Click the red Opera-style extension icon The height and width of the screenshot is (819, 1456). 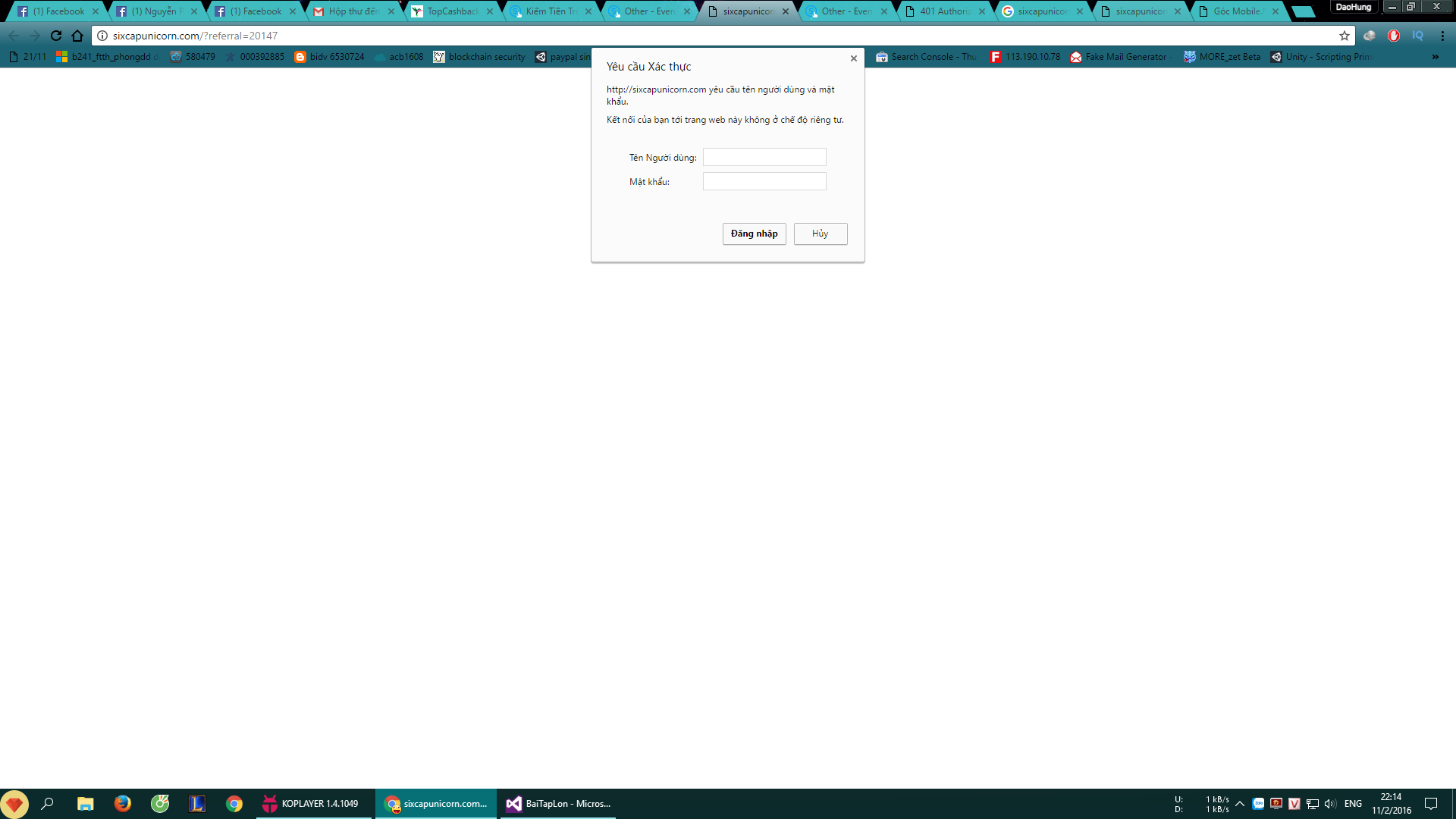coord(1394,36)
